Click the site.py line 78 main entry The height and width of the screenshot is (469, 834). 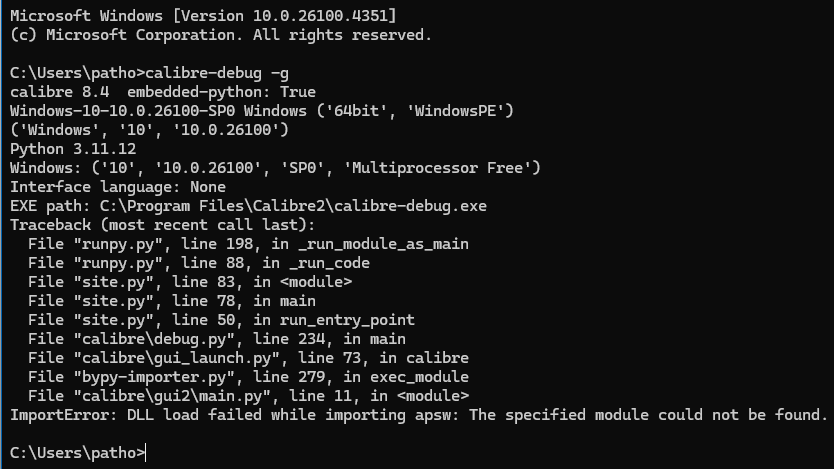coord(172,300)
